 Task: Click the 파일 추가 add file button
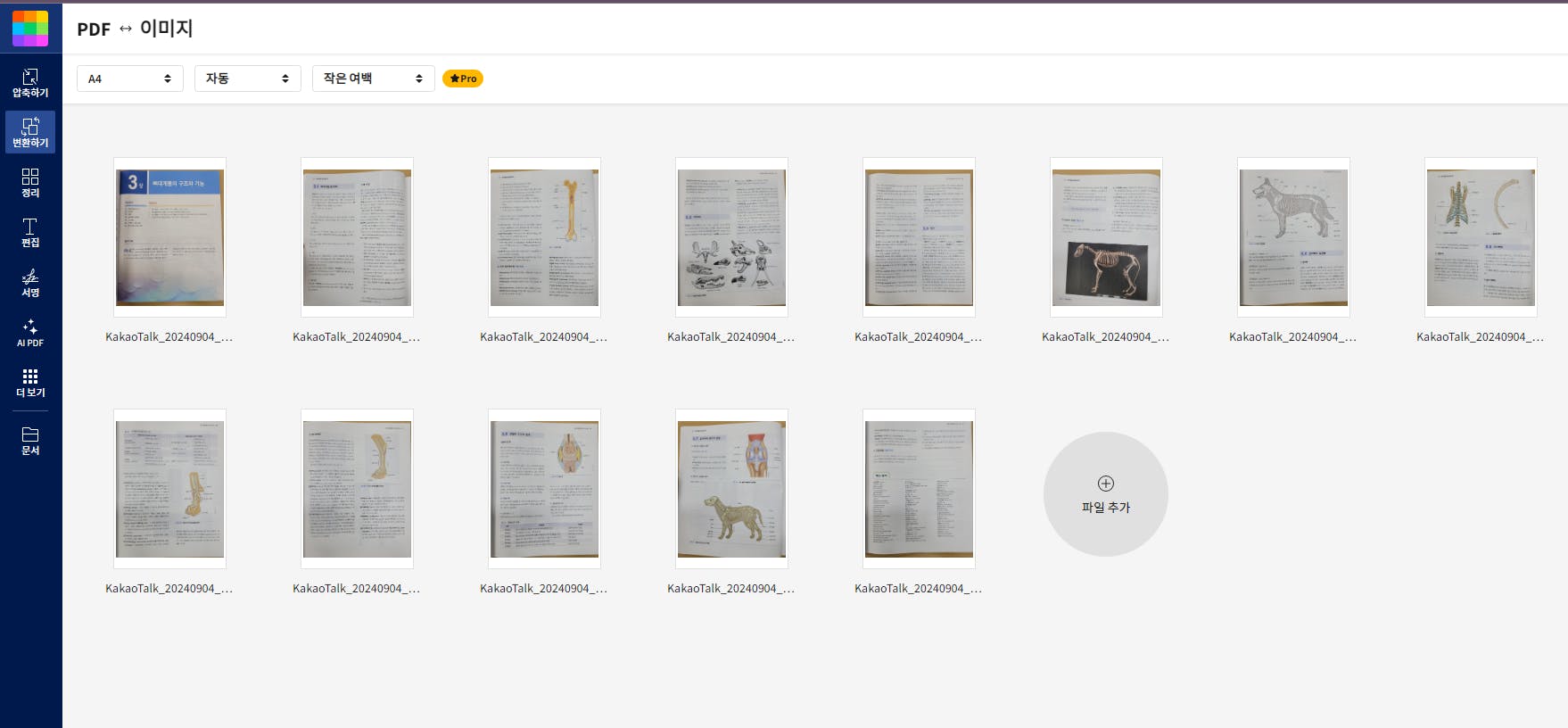coord(1106,494)
